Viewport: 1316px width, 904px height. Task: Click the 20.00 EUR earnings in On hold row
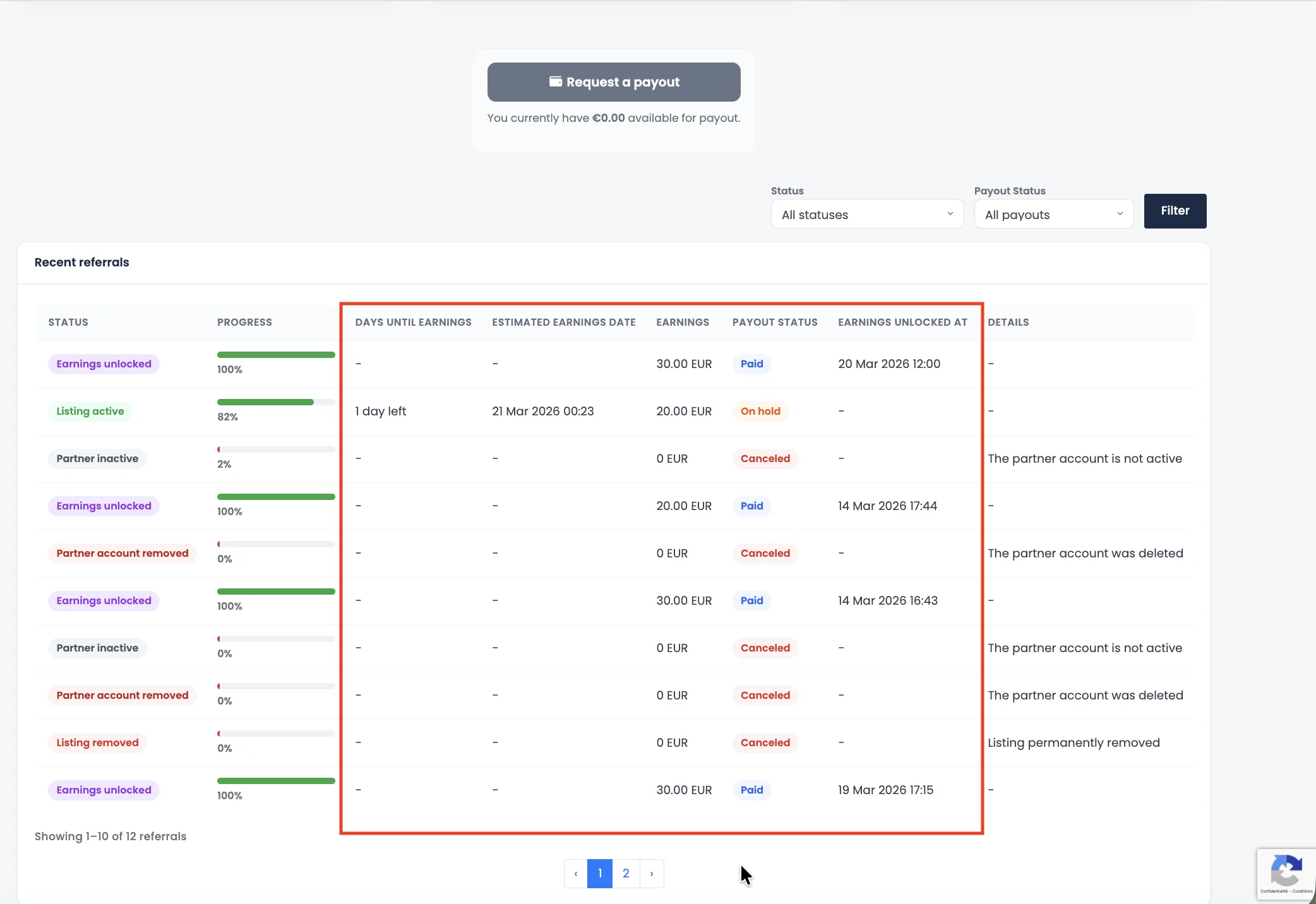click(684, 412)
